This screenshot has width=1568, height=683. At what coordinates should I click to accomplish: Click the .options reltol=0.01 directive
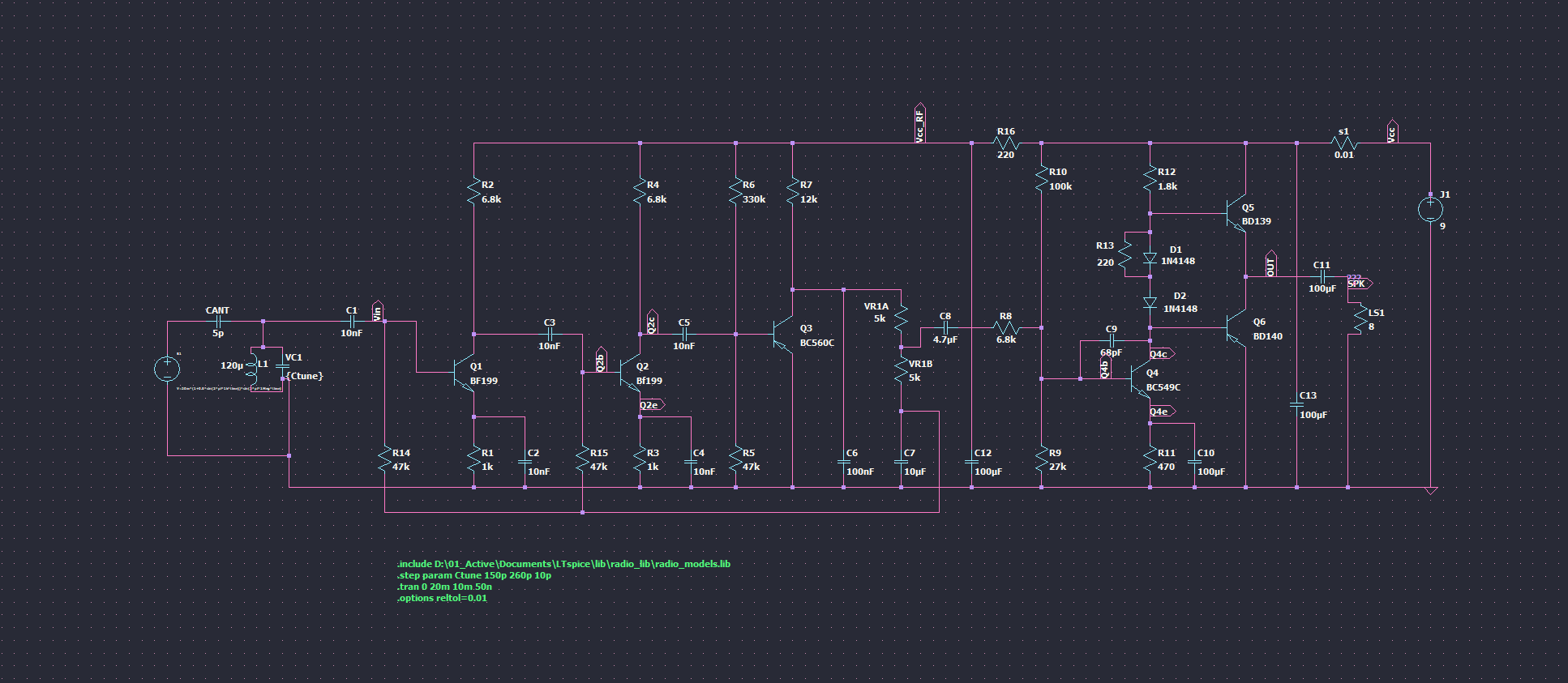(442, 598)
